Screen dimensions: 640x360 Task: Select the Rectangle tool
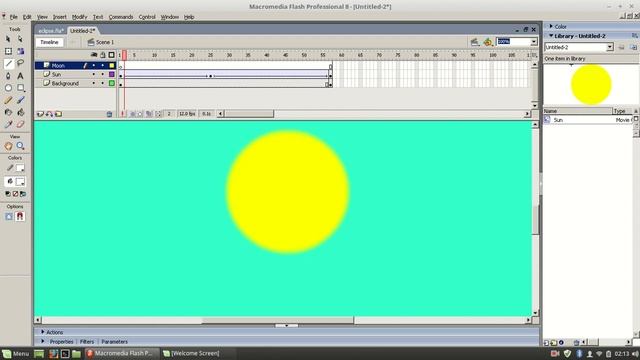[20, 88]
